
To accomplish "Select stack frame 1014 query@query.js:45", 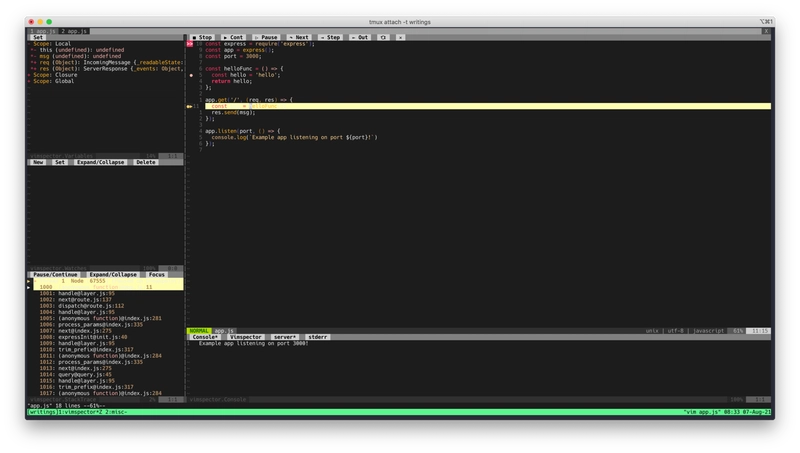I will pyautogui.click(x=76, y=374).
